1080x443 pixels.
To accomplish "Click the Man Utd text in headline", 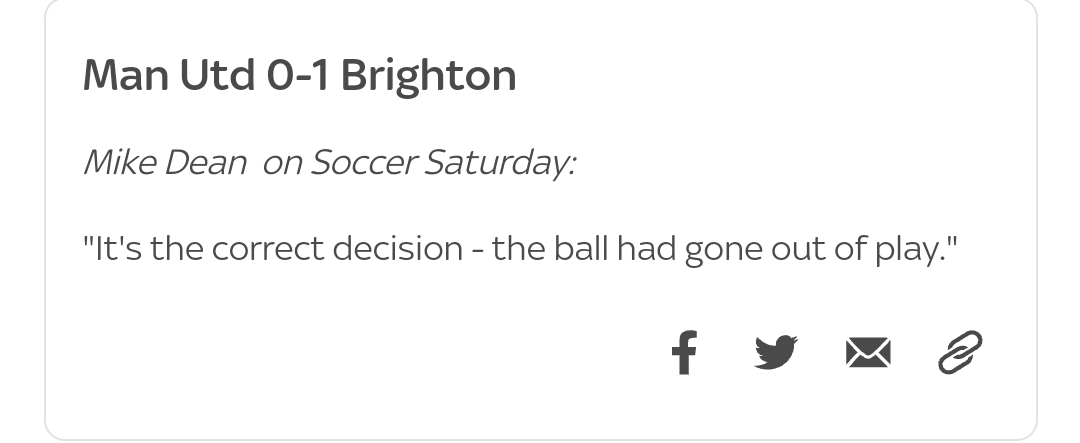I will tap(169, 75).
